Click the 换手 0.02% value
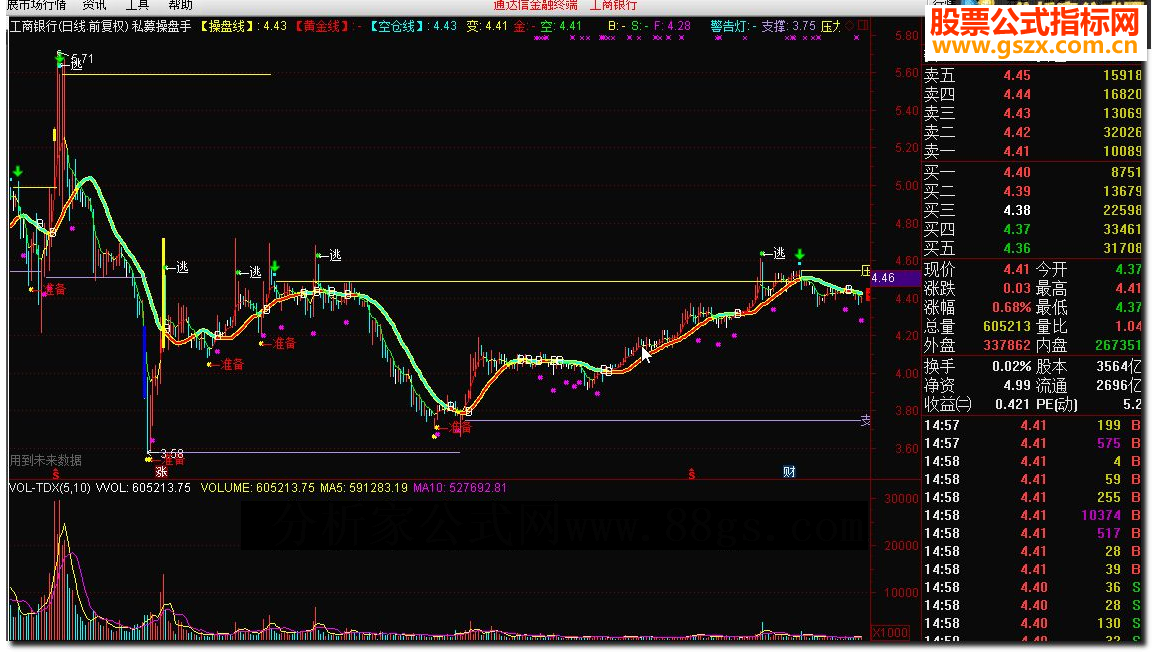Screen dimensions: 1152x654 click(1012, 367)
